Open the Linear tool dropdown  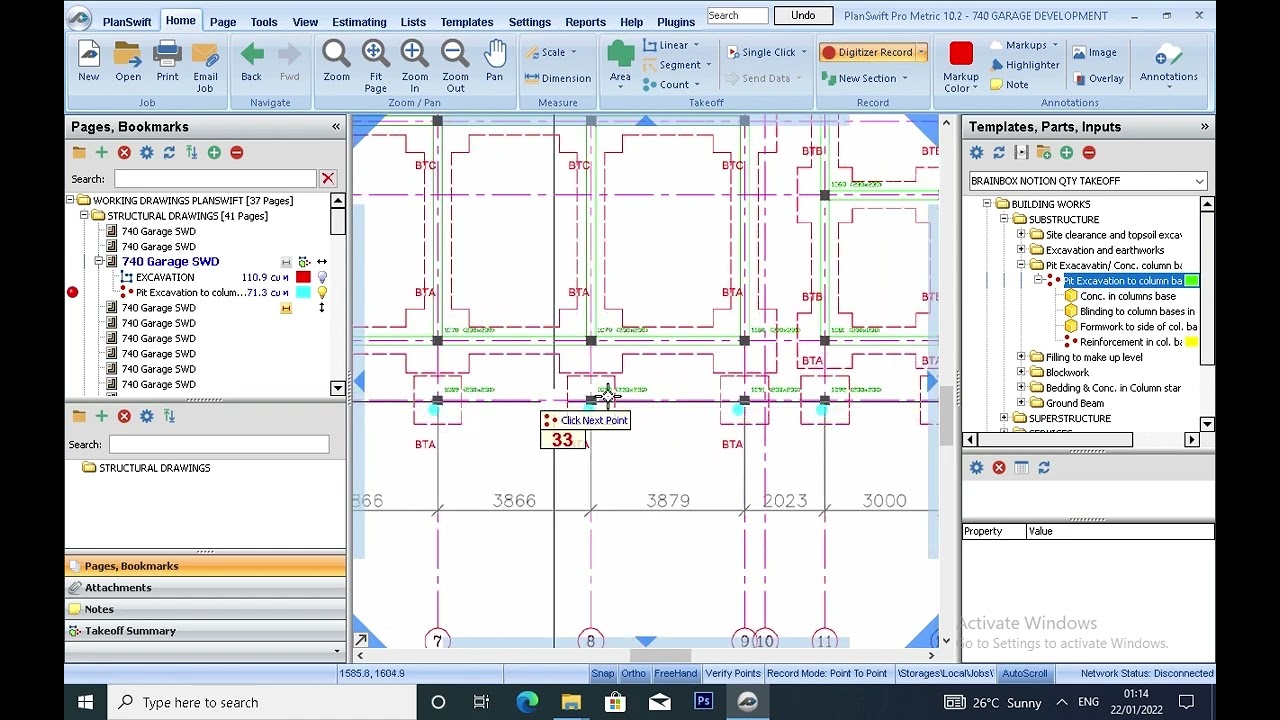pyautogui.click(x=696, y=45)
